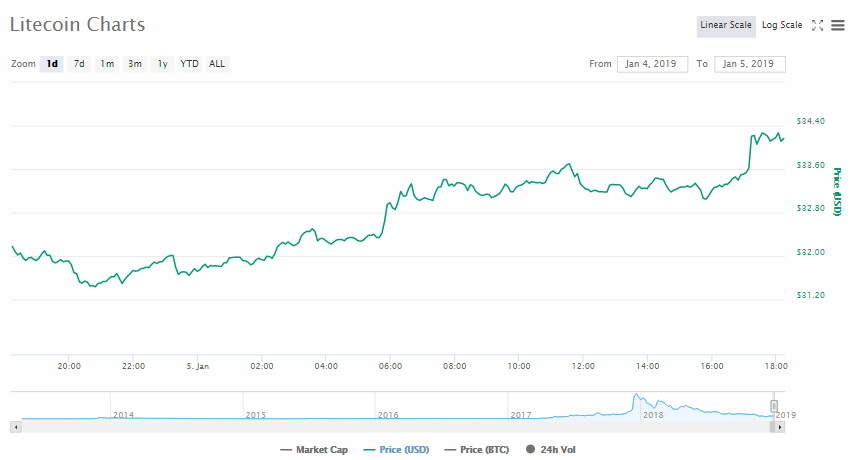Hide the Price (USD) series
852x460 pixels.
pos(397,450)
